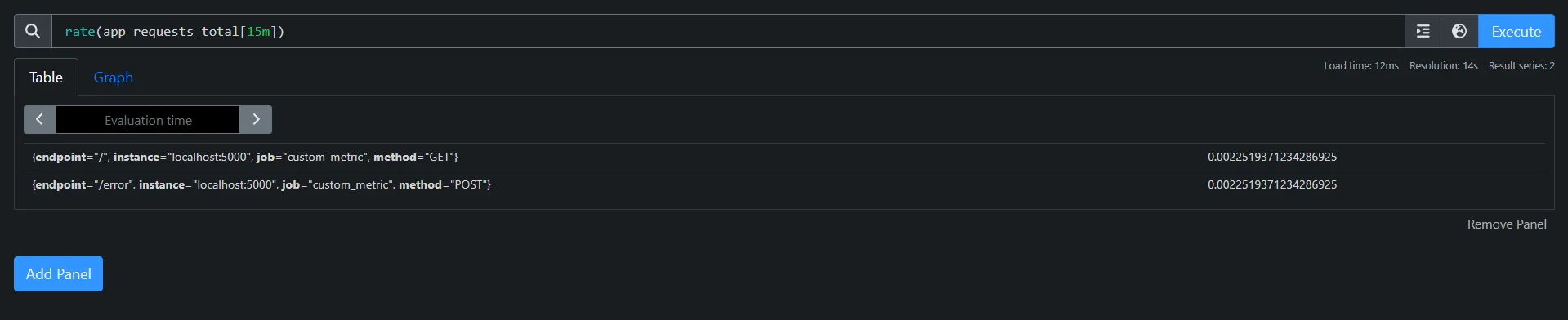Remove this panel via Remove Panel link
This screenshot has width=1568, height=320.
tap(1507, 224)
